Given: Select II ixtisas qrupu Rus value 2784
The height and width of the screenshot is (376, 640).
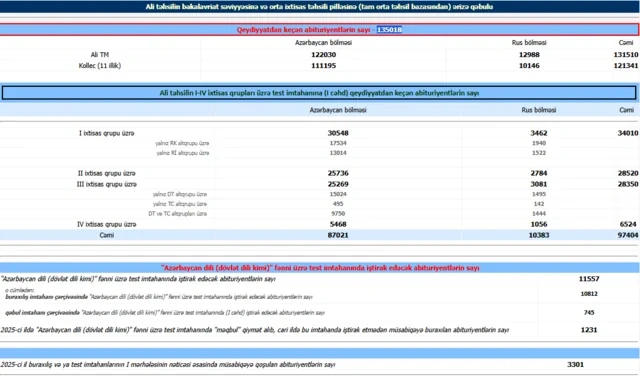Looking at the screenshot, I should click(x=539, y=173).
